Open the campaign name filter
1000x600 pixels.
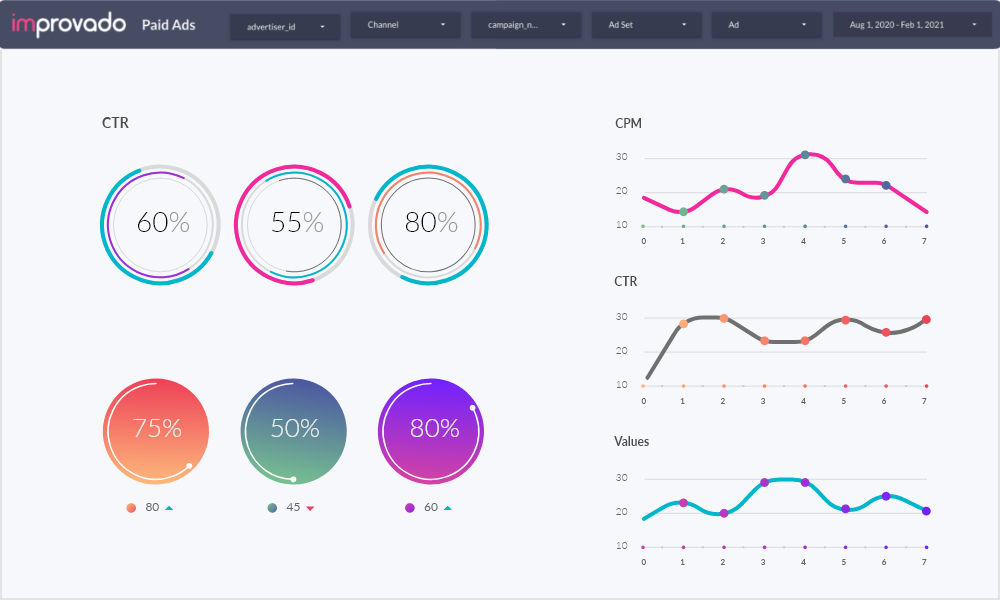[x=525, y=25]
